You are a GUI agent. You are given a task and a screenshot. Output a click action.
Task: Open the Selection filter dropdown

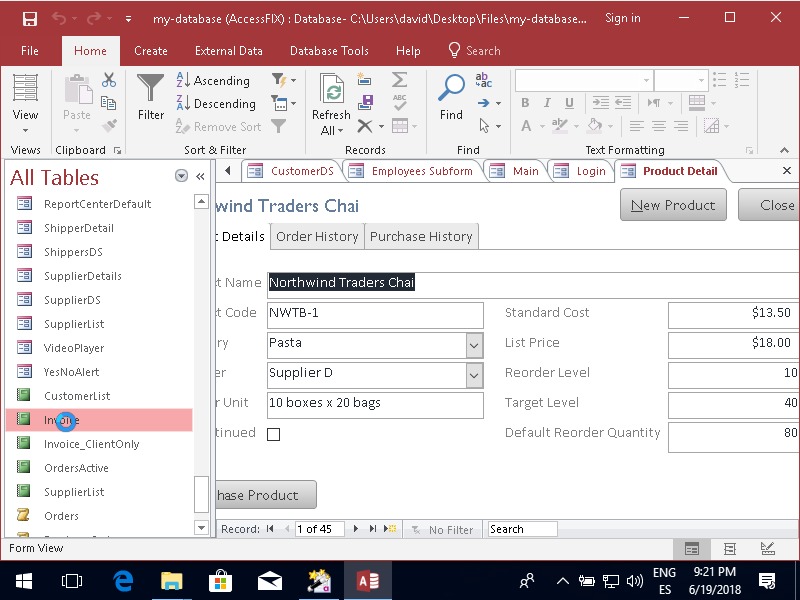coord(284,80)
